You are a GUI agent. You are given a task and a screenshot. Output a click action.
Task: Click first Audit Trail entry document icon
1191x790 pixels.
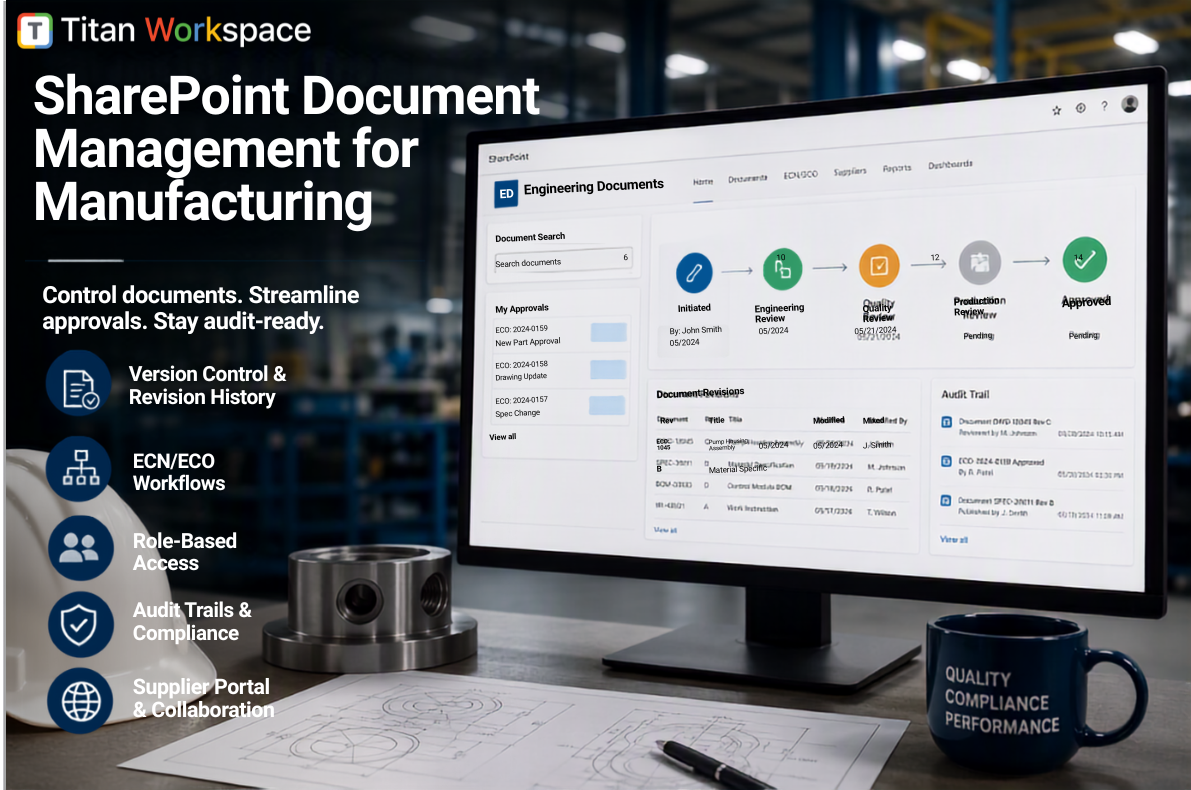[x=946, y=422]
